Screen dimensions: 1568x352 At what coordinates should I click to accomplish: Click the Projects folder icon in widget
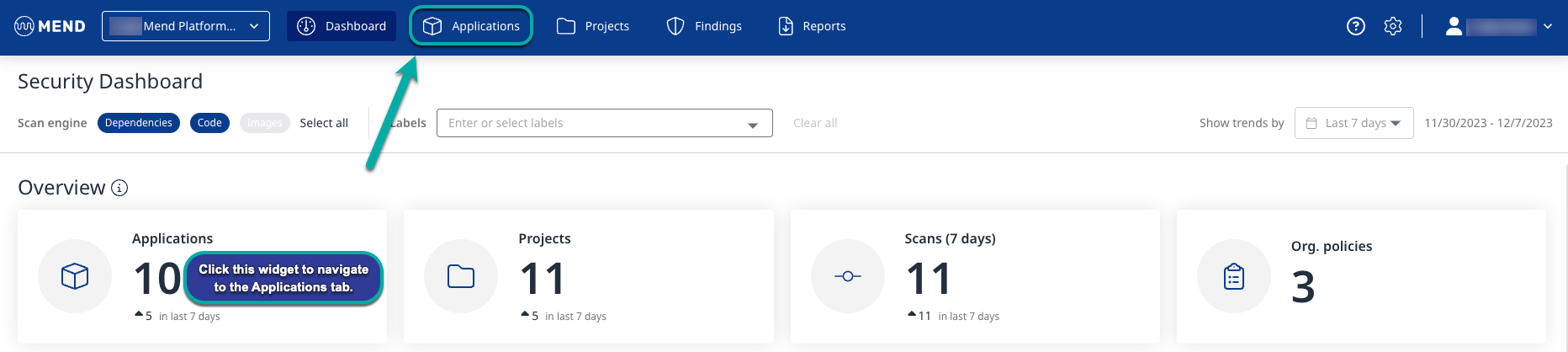(x=461, y=276)
